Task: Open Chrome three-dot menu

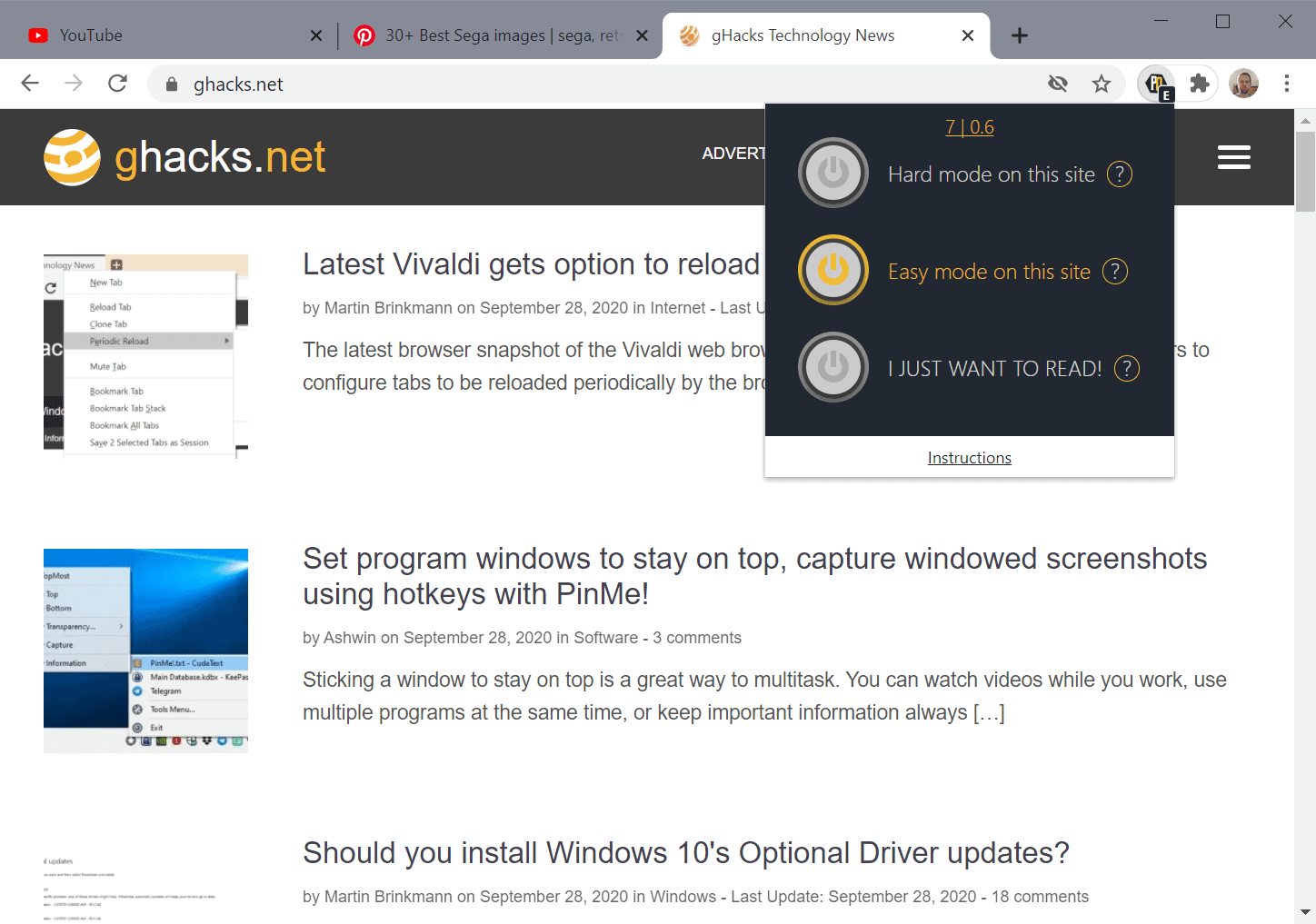Action: pos(1287,84)
